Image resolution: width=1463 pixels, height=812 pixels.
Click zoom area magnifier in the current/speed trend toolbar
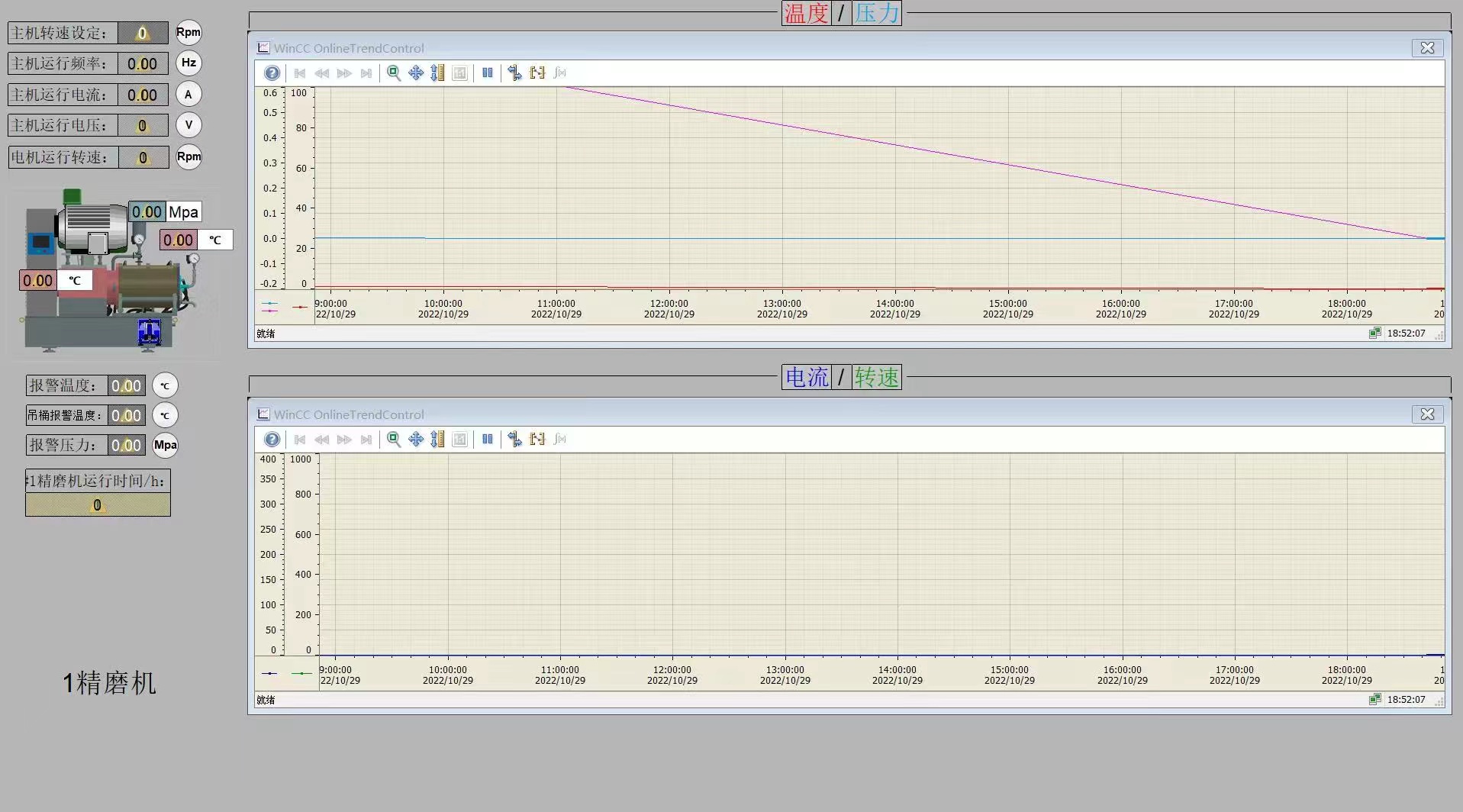394,440
